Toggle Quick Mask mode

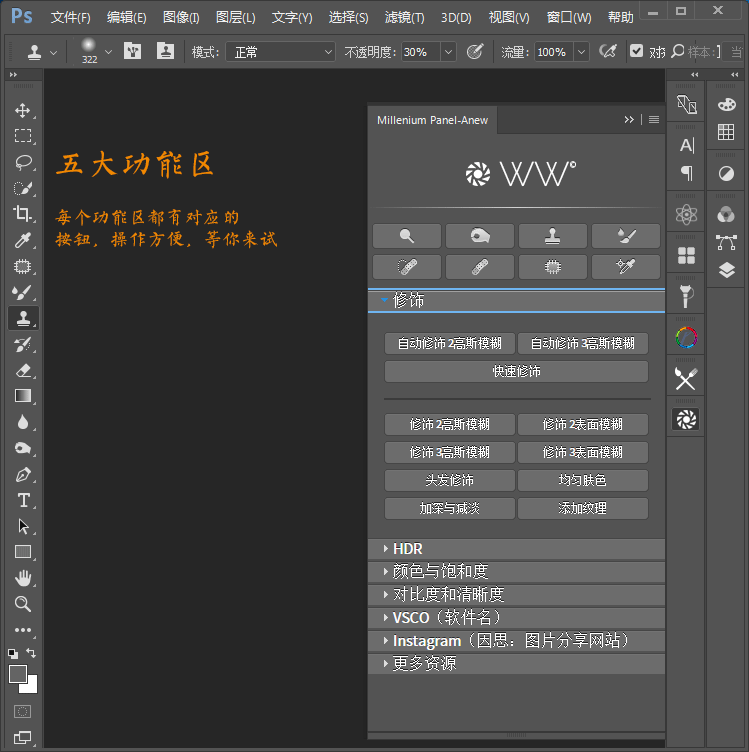(23, 711)
